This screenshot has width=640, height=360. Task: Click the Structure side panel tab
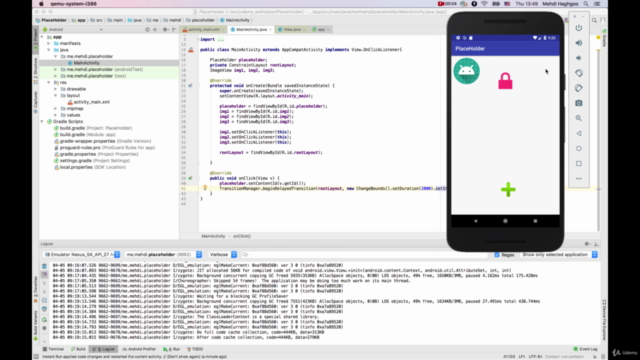36,70
